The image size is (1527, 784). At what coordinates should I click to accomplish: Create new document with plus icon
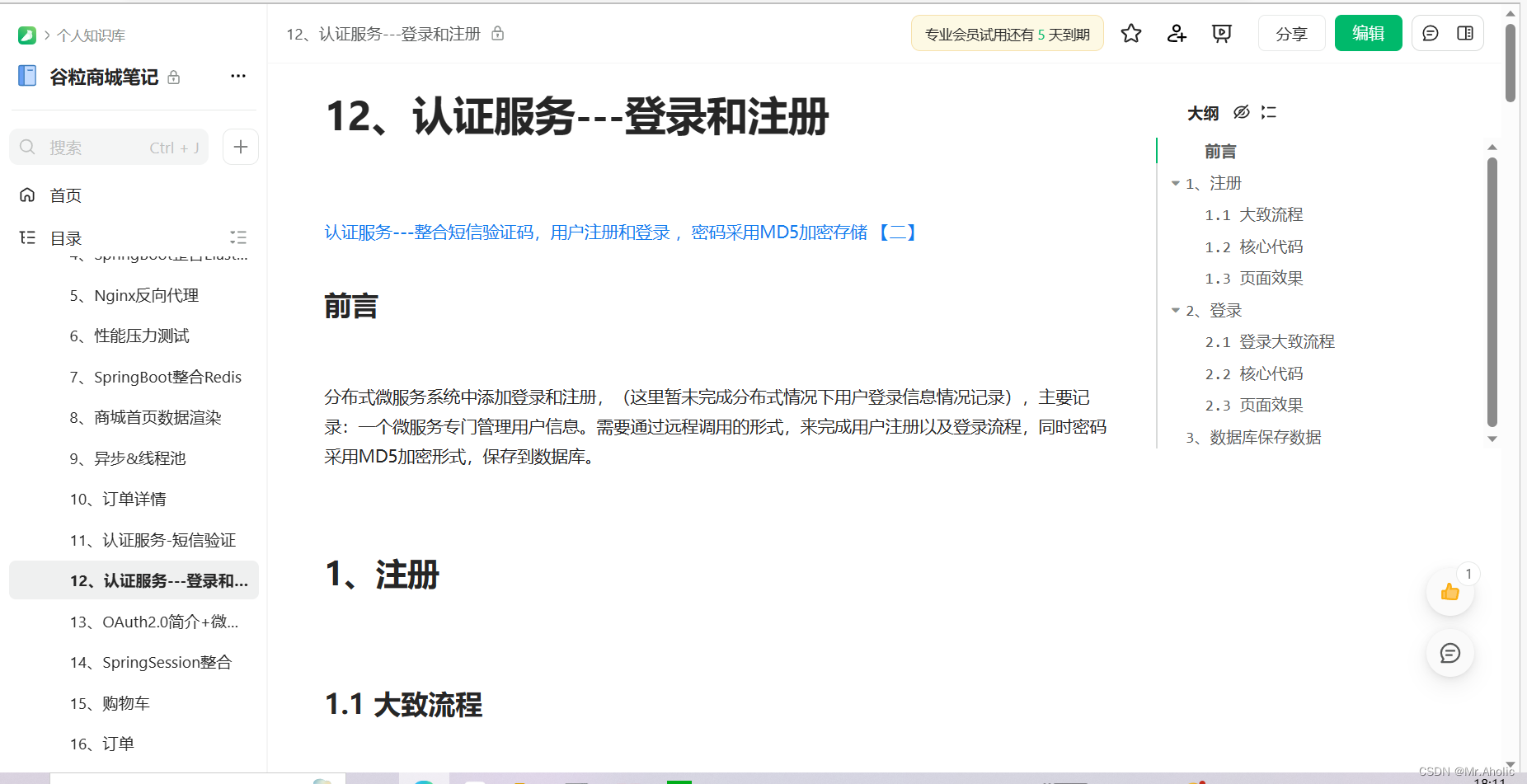[240, 147]
